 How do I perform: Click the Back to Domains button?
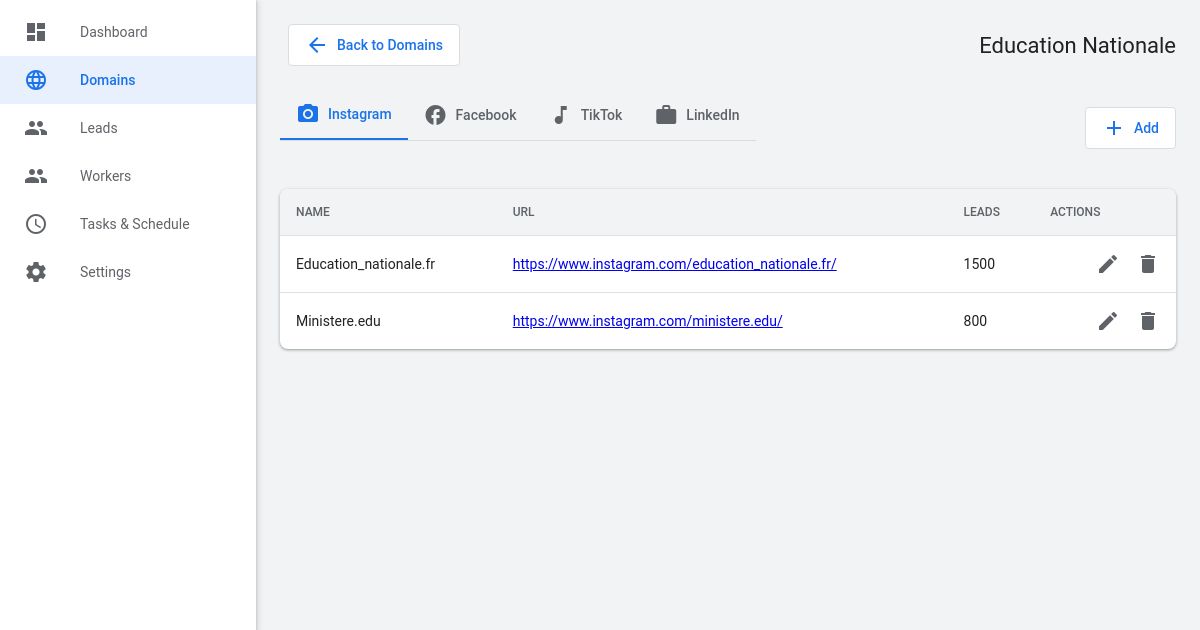[373, 45]
